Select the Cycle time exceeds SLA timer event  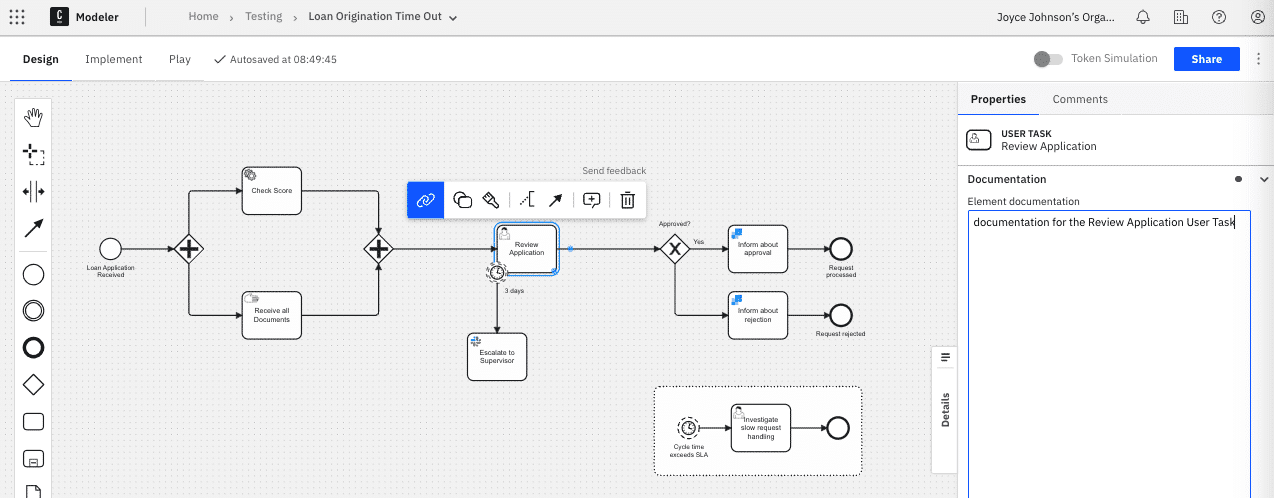tap(687, 428)
